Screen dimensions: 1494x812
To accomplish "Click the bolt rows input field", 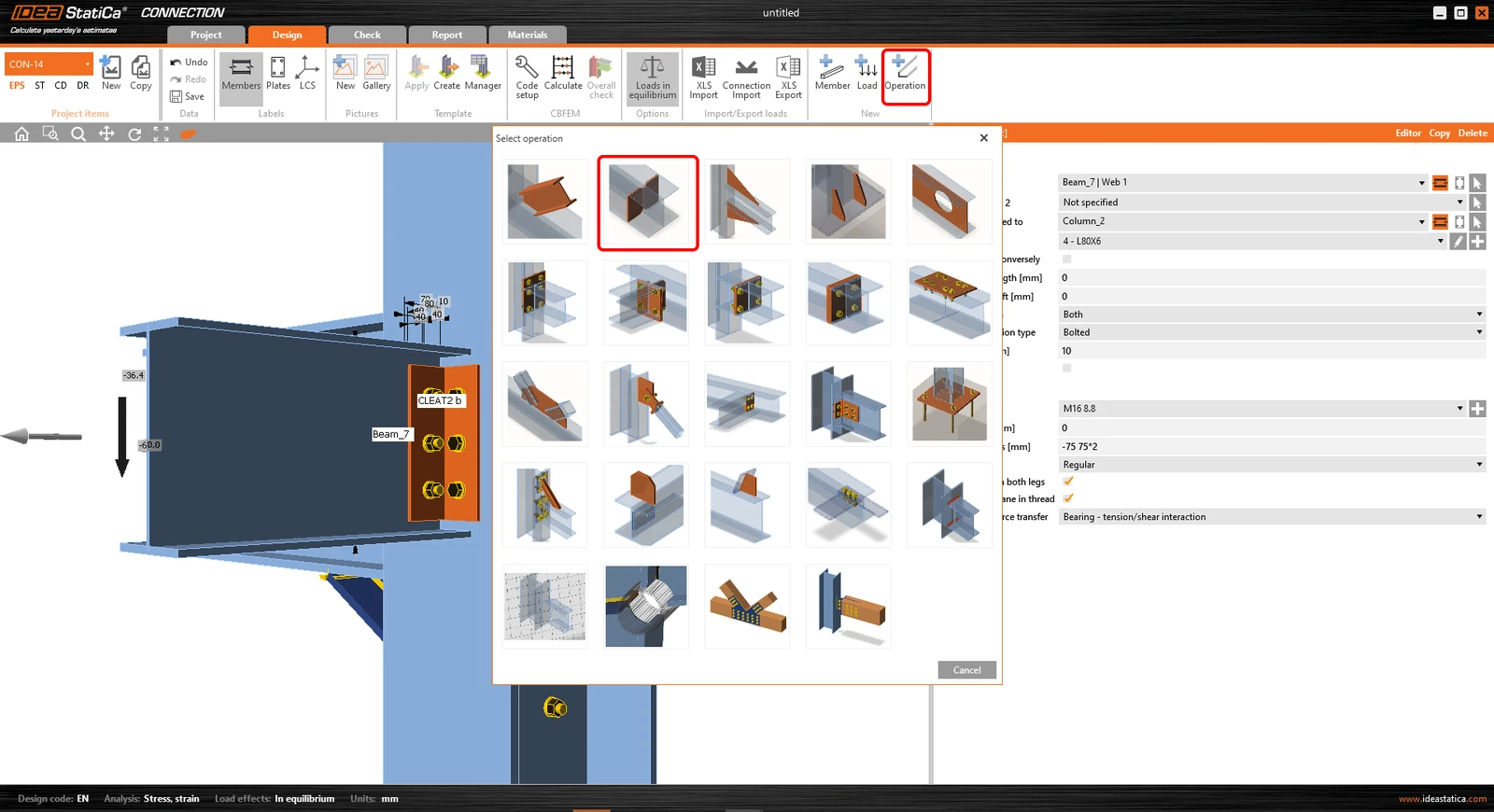I will point(1272,447).
